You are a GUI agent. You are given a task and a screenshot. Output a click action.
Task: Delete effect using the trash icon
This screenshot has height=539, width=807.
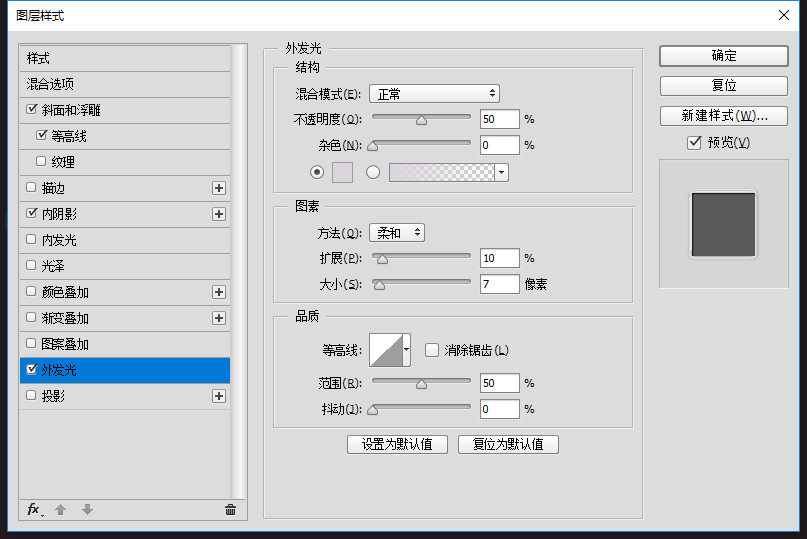tap(231, 510)
